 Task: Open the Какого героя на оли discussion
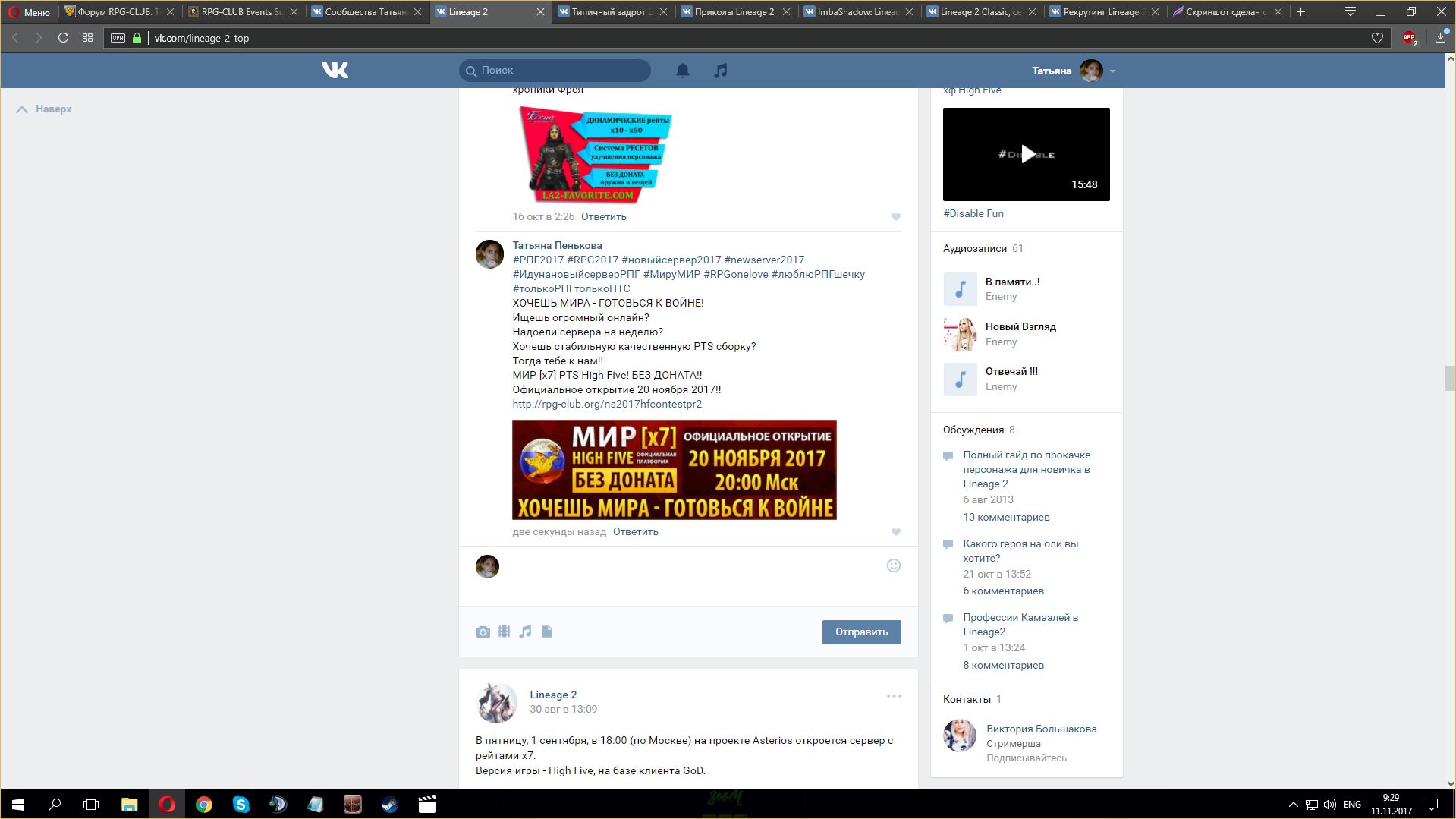(x=1020, y=551)
